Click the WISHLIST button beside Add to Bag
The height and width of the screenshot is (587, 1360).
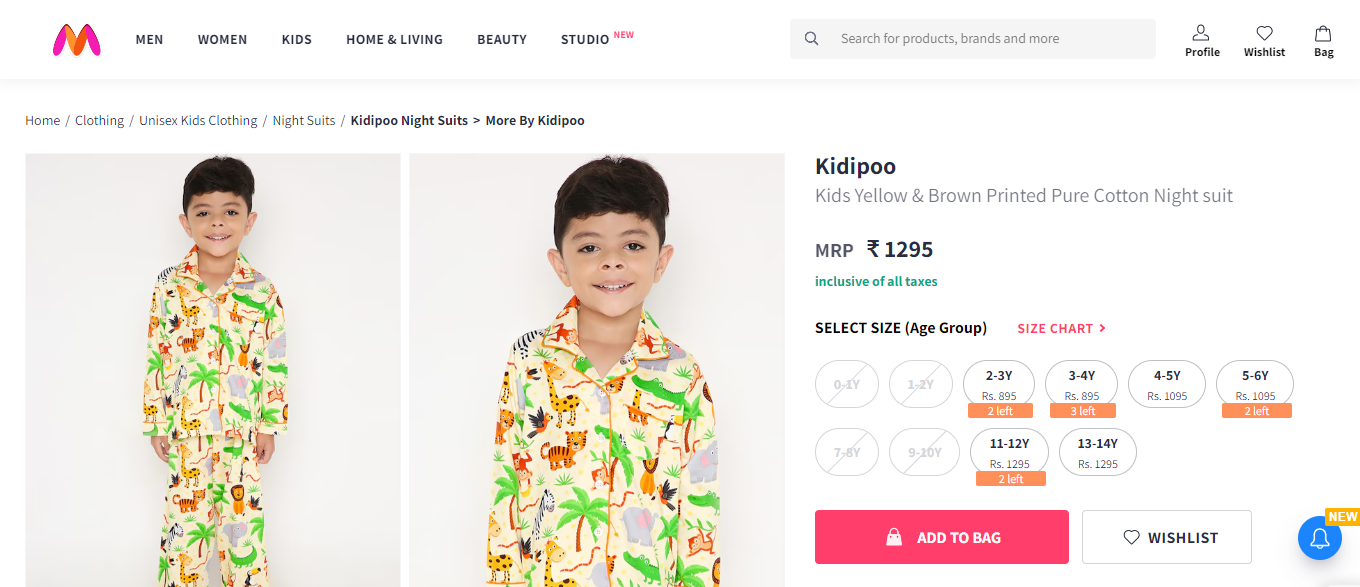click(1166, 537)
